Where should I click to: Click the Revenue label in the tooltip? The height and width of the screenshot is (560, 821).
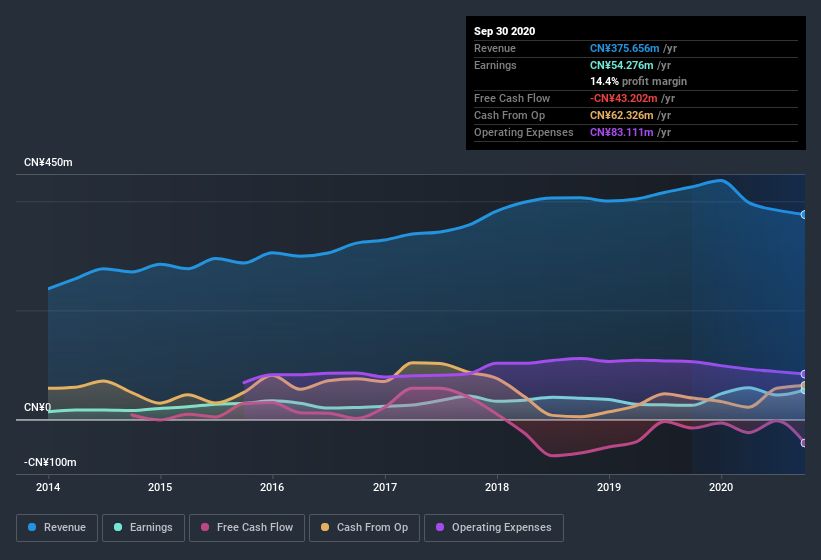pos(495,48)
